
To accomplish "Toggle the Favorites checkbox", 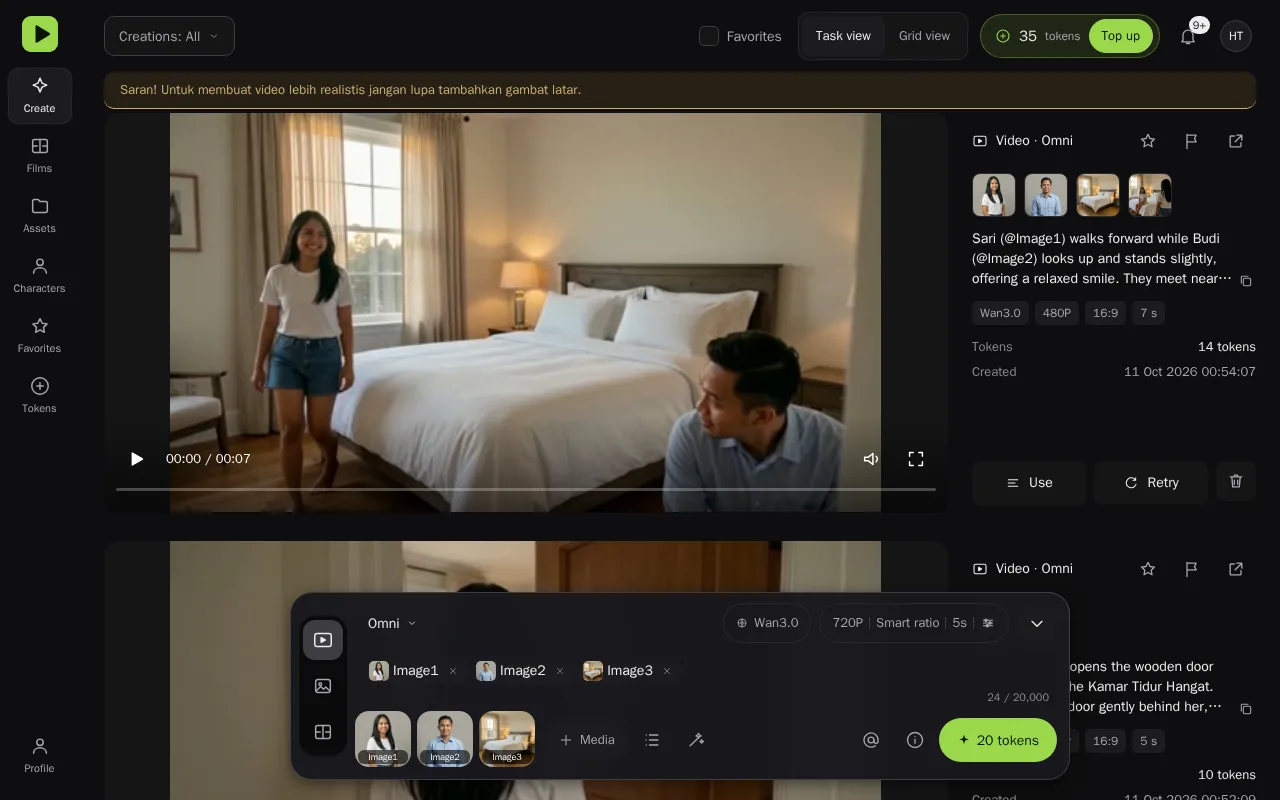I will [709, 36].
